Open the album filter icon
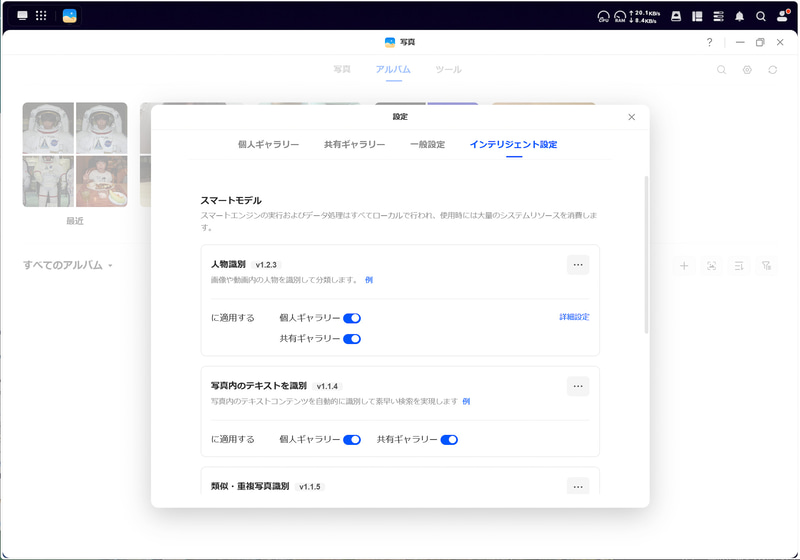The image size is (800, 560). [766, 266]
